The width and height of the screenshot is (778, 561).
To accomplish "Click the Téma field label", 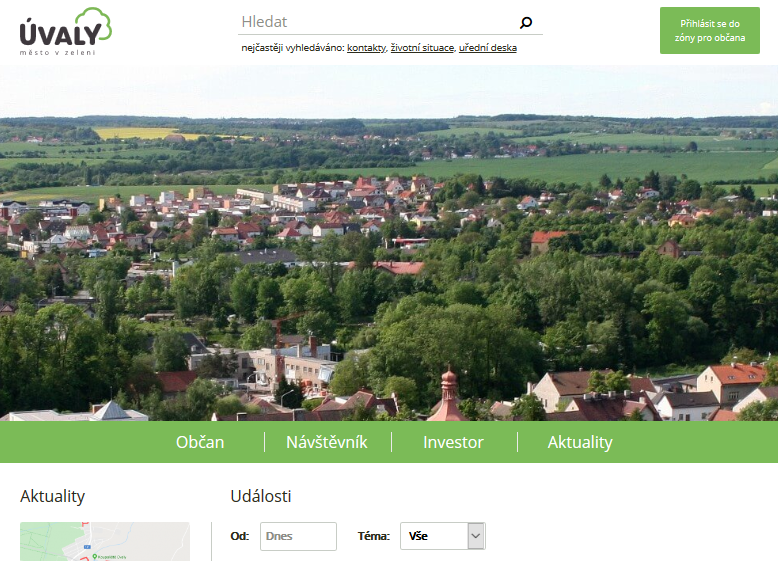I will [x=373, y=536].
